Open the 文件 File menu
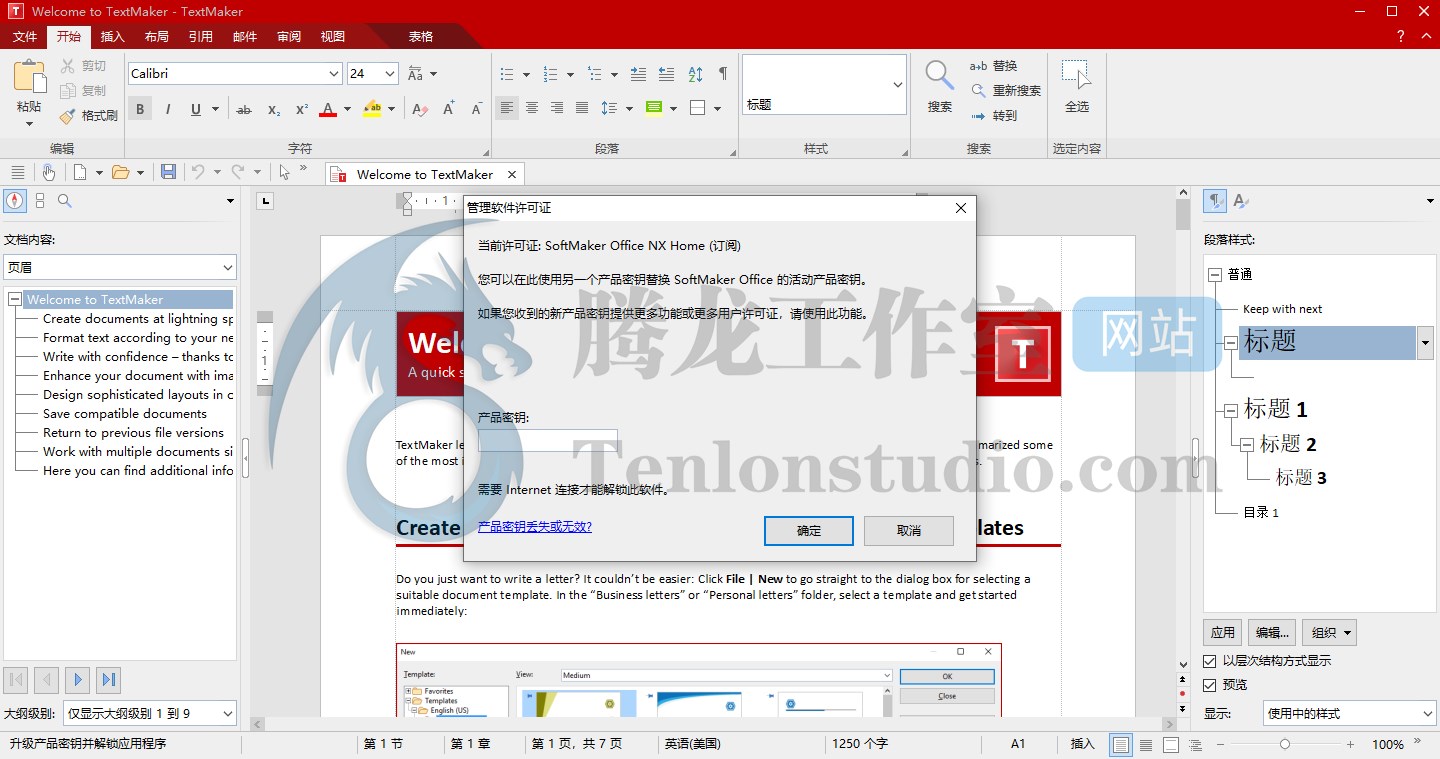This screenshot has height=759, width=1440. (x=24, y=37)
